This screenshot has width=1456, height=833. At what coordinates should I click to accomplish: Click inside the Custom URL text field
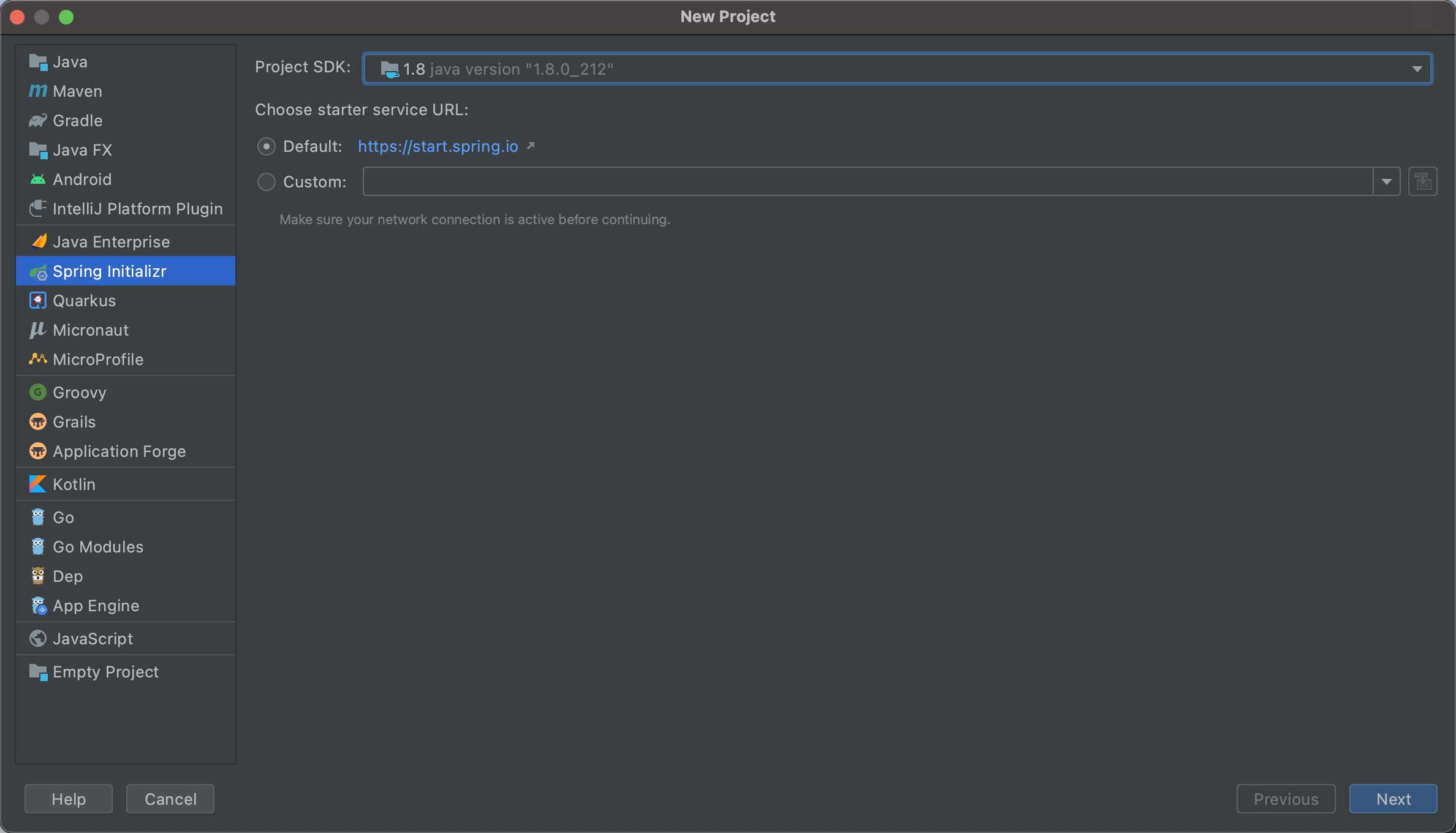click(866, 182)
